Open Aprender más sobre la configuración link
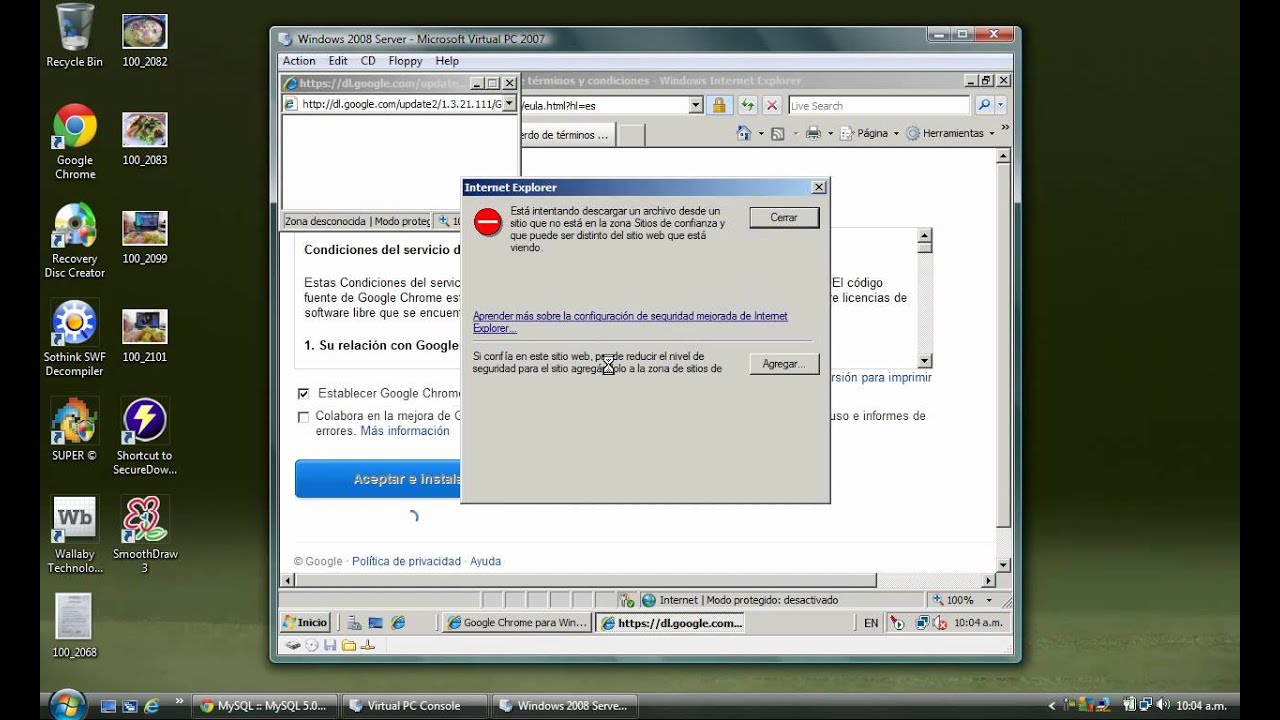 (630, 322)
